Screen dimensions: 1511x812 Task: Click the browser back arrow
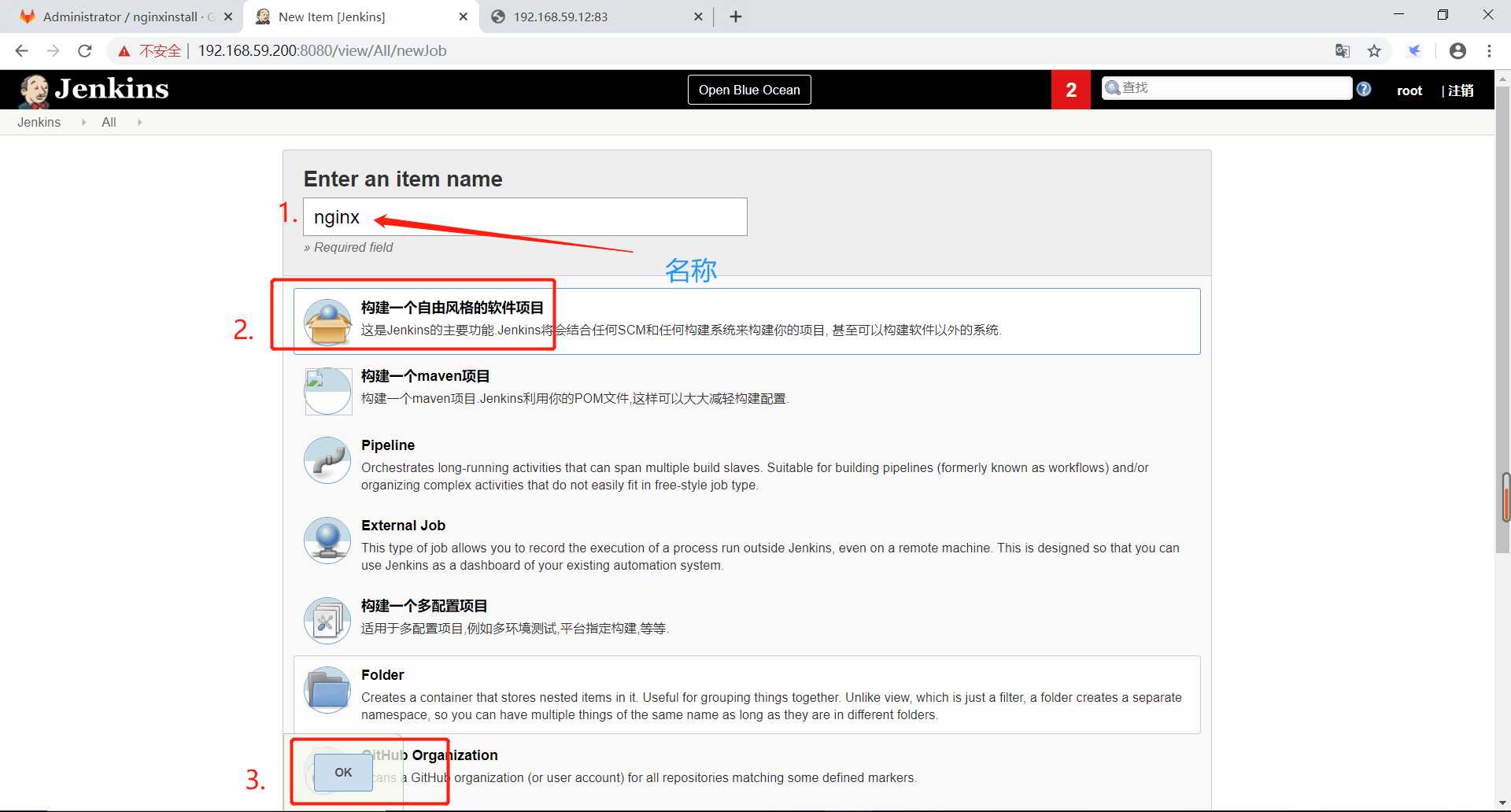(x=21, y=50)
